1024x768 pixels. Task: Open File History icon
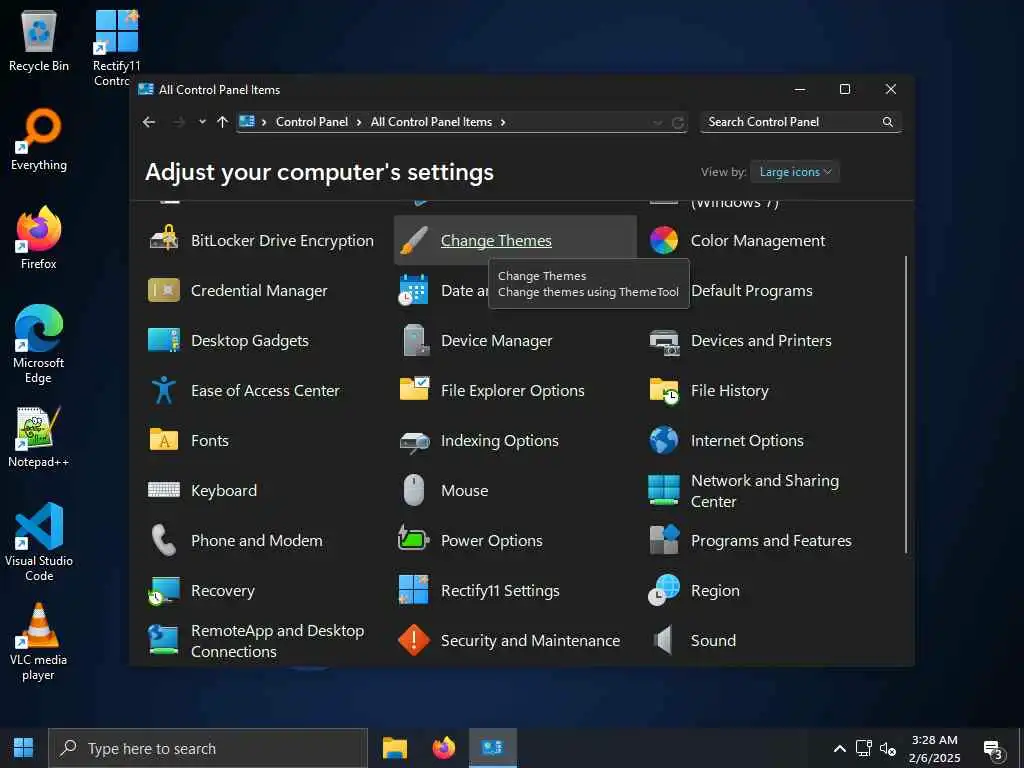(664, 391)
